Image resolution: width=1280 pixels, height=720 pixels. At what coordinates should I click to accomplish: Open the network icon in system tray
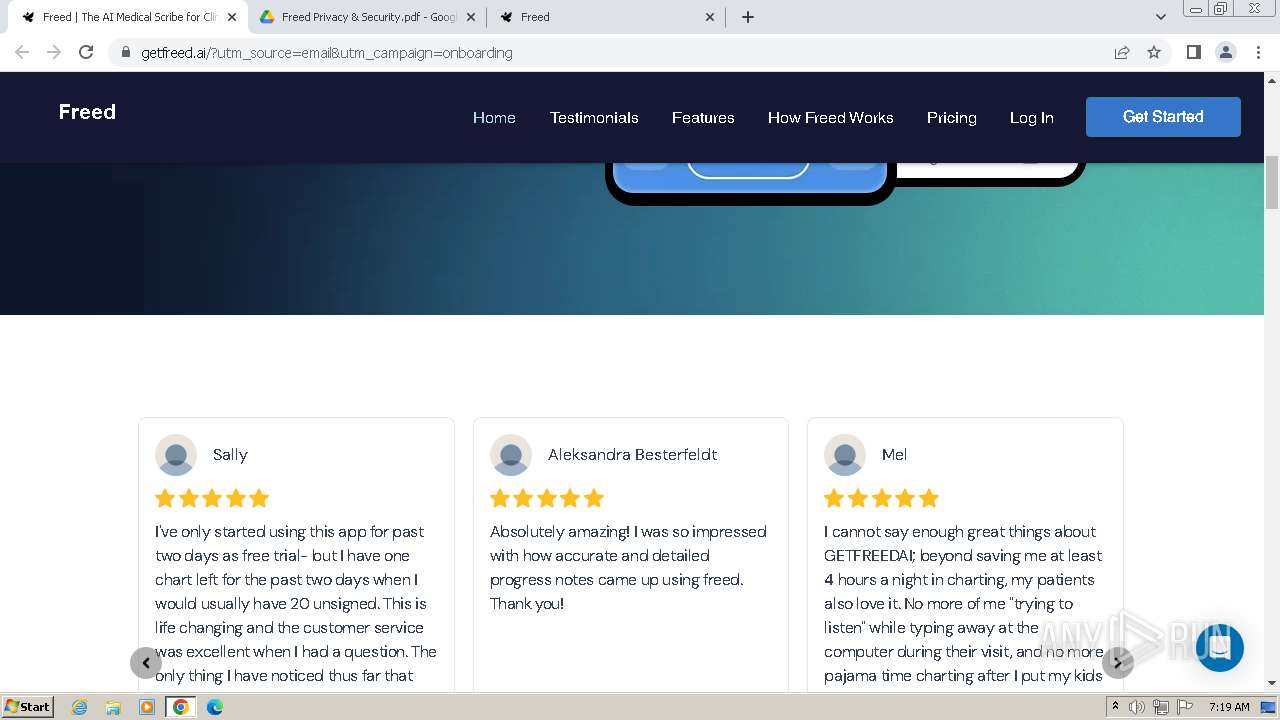(1161, 707)
